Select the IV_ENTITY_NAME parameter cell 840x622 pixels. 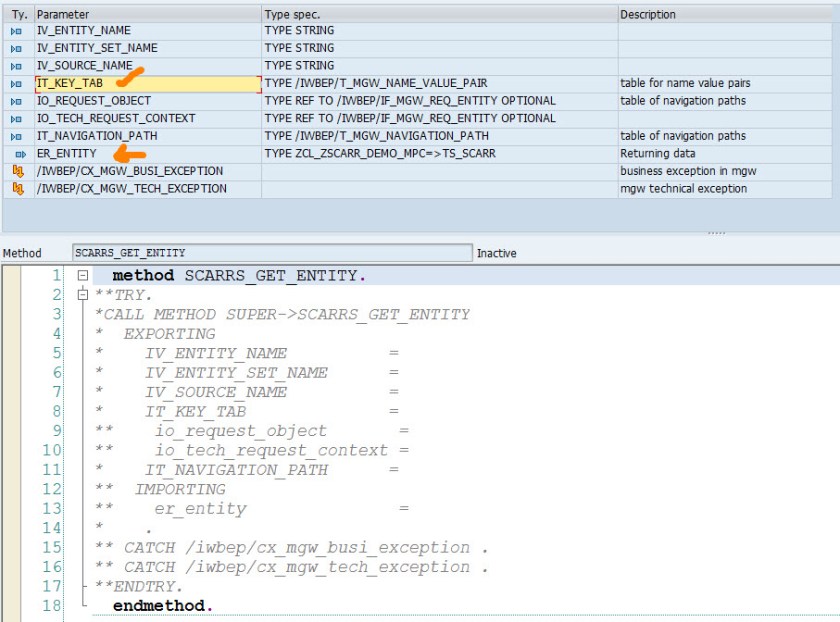148,31
